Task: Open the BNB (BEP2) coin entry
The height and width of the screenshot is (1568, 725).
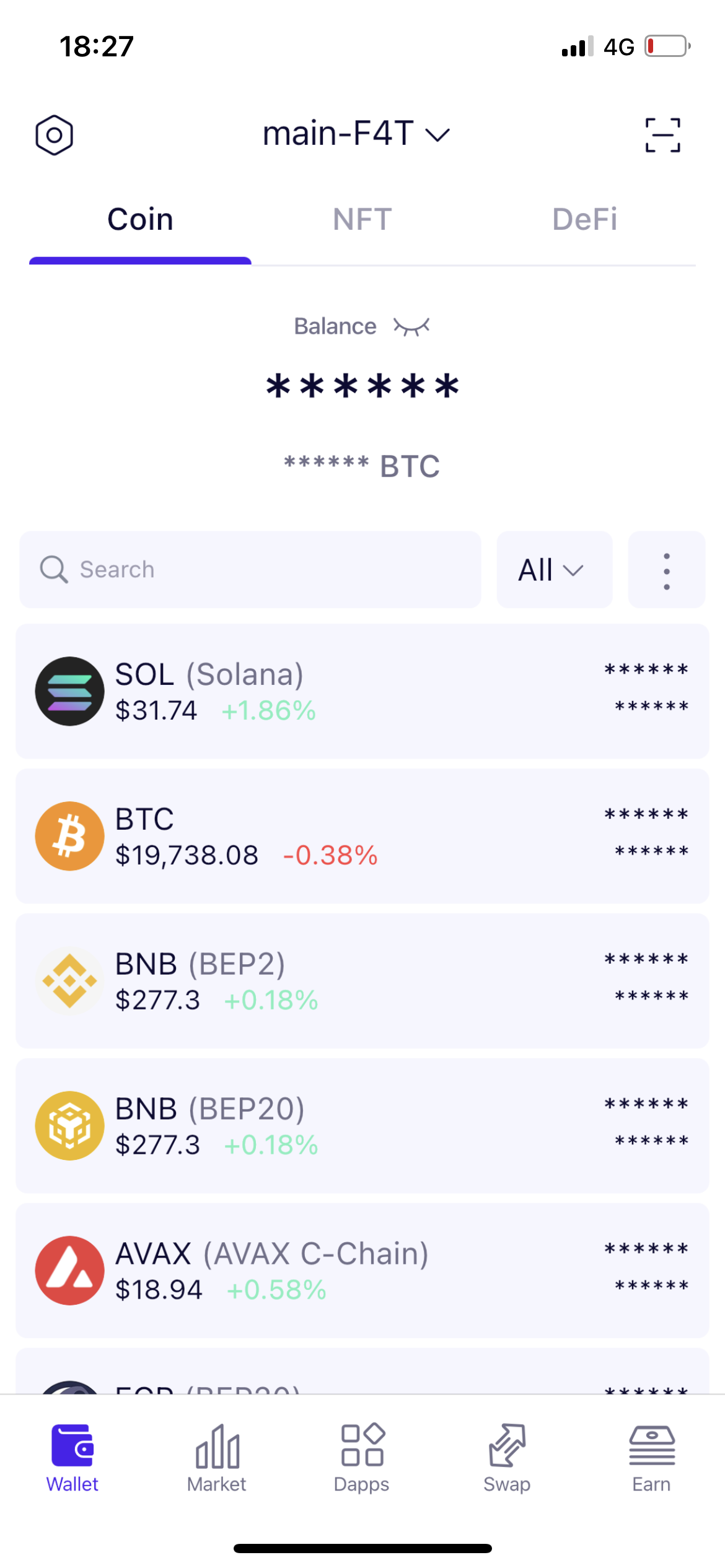Action: pyautogui.click(x=362, y=981)
